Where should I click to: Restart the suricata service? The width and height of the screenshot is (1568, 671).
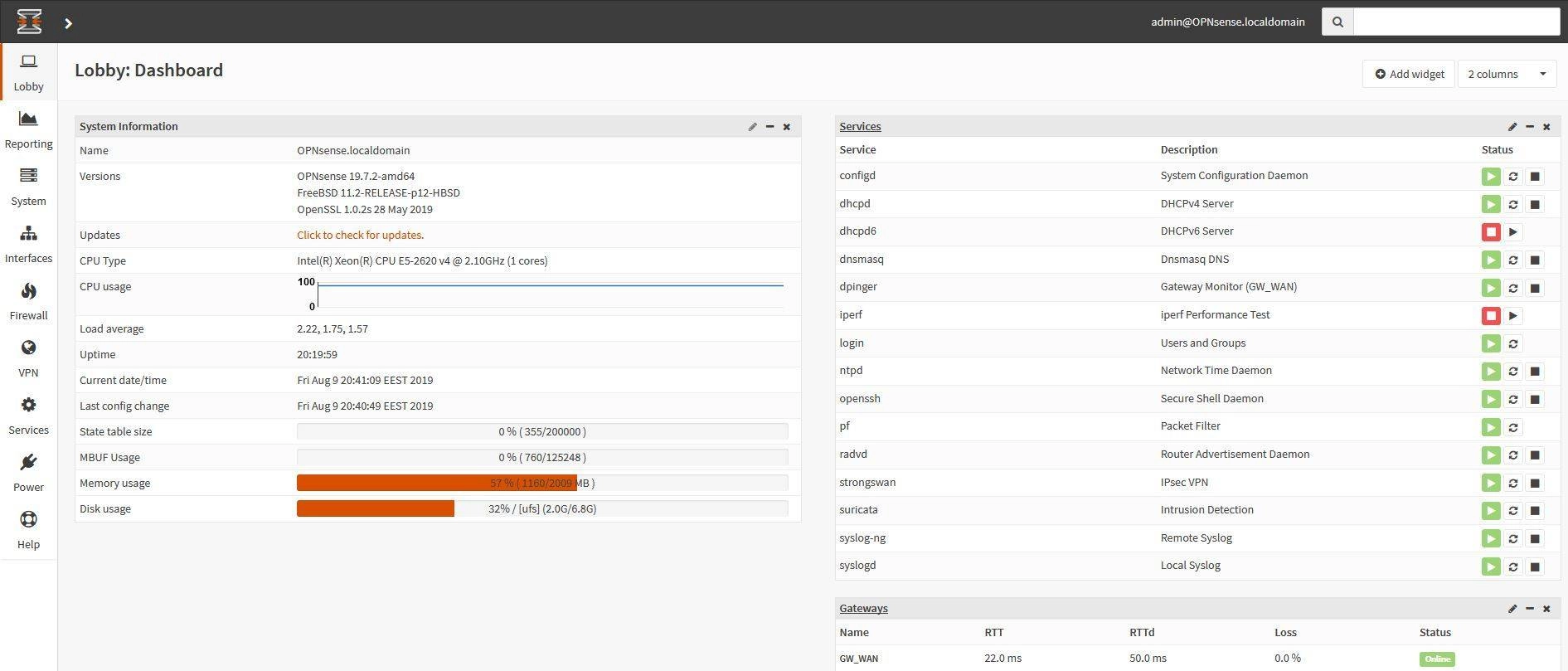click(1512, 511)
